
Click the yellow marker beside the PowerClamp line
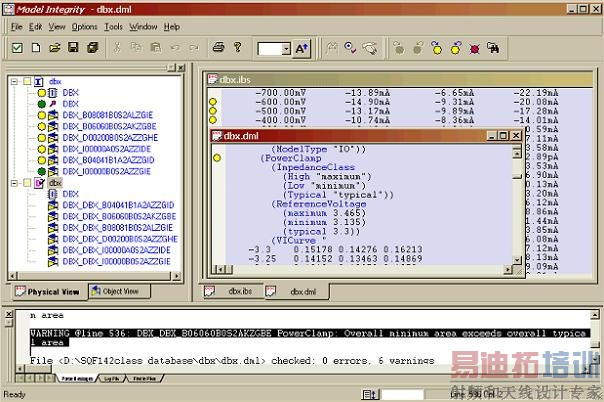point(217,158)
